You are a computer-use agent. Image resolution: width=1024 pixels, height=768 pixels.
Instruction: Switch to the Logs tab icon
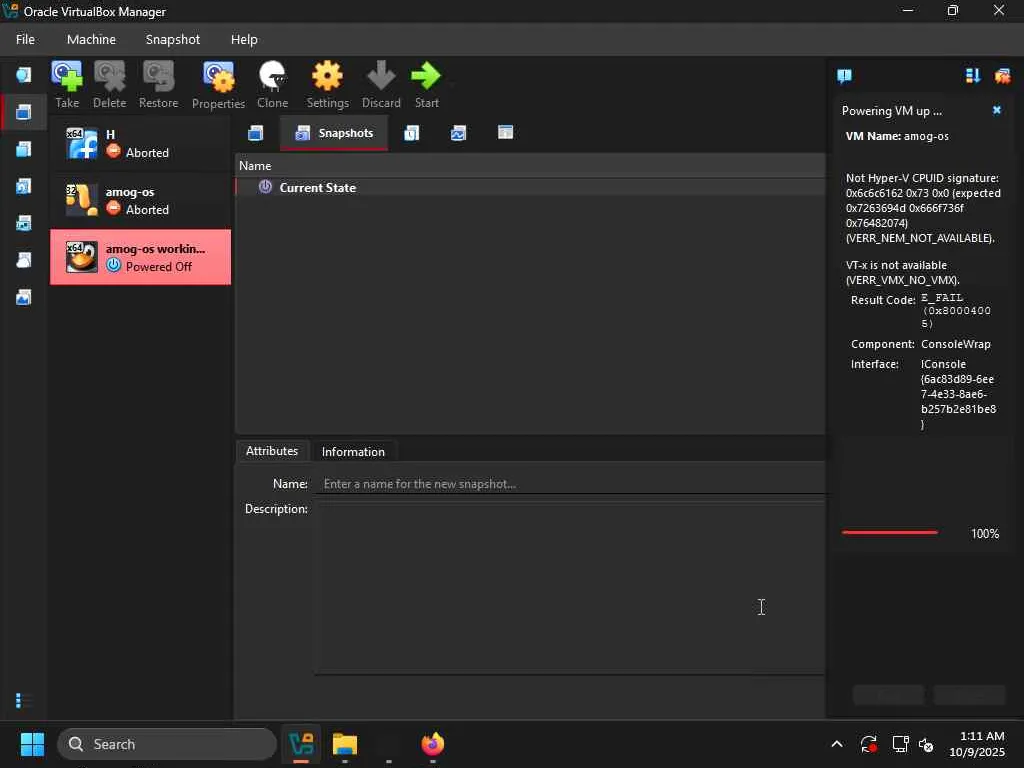pos(411,133)
